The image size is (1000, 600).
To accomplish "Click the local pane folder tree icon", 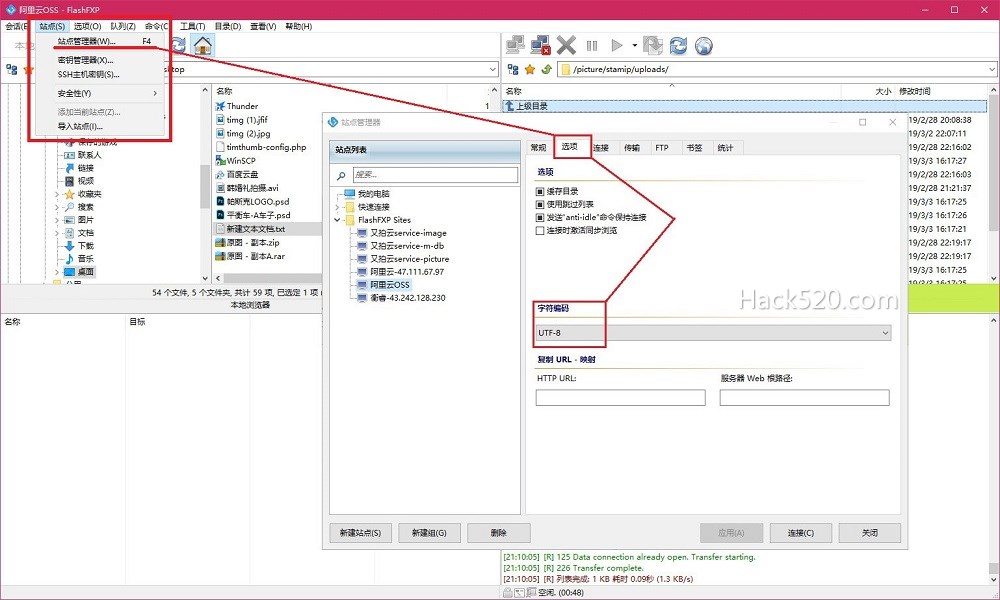I will tap(11, 69).
